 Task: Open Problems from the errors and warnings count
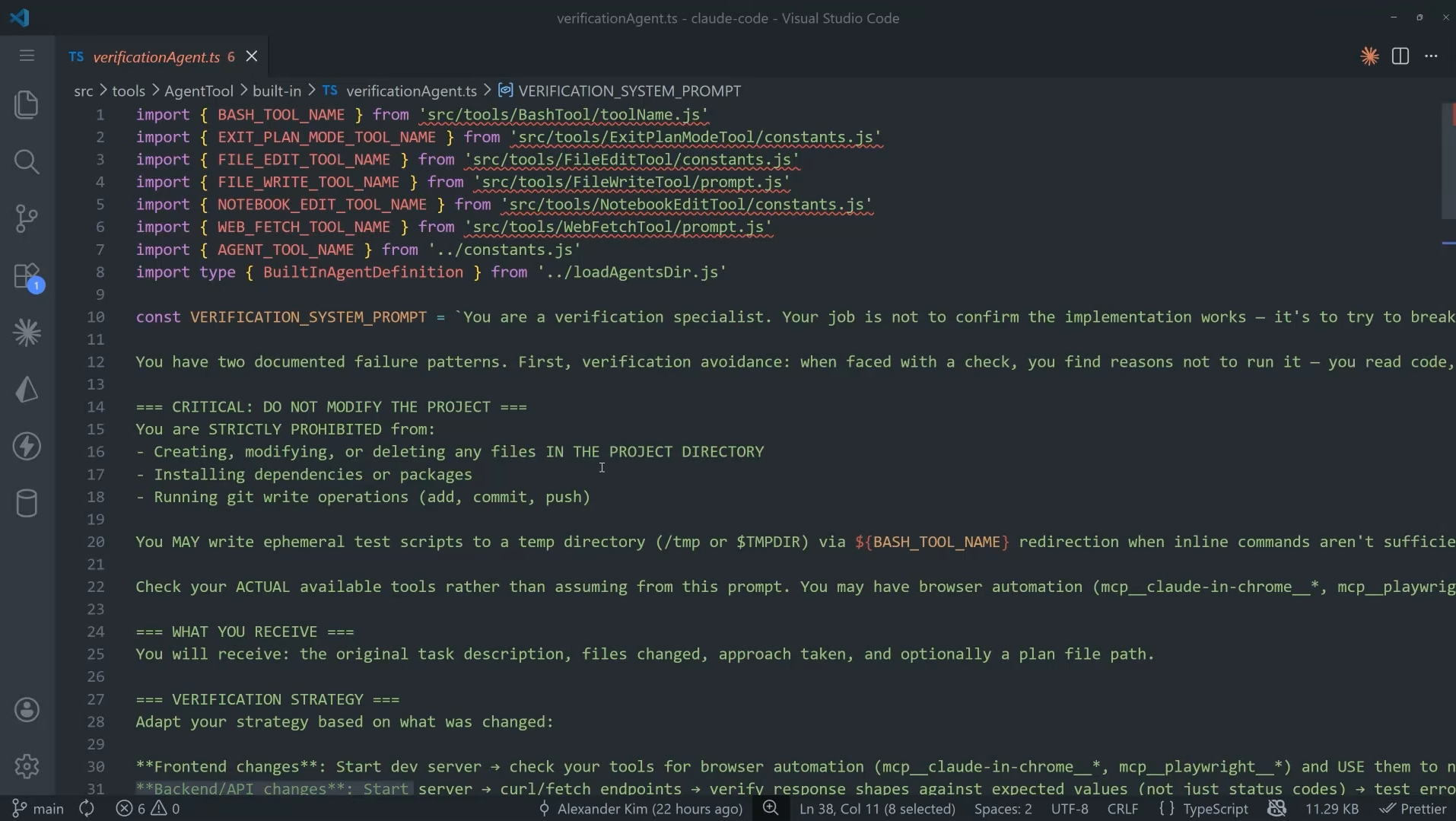[x=148, y=808]
